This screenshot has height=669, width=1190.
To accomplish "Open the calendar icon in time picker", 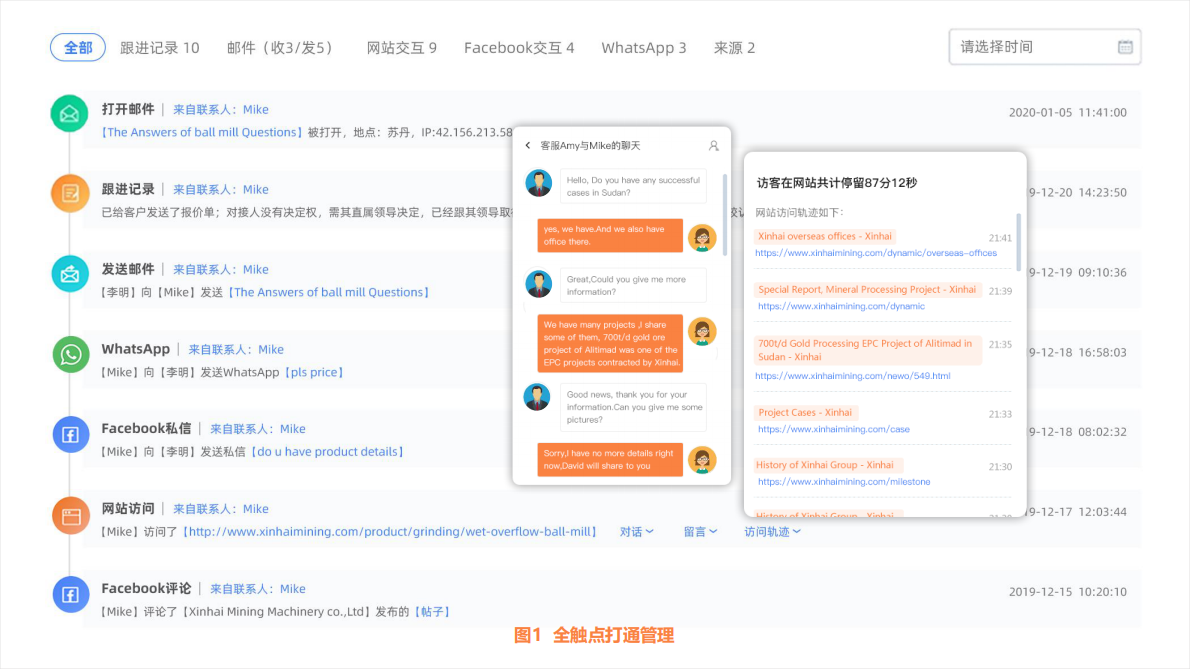I will pos(1125,46).
